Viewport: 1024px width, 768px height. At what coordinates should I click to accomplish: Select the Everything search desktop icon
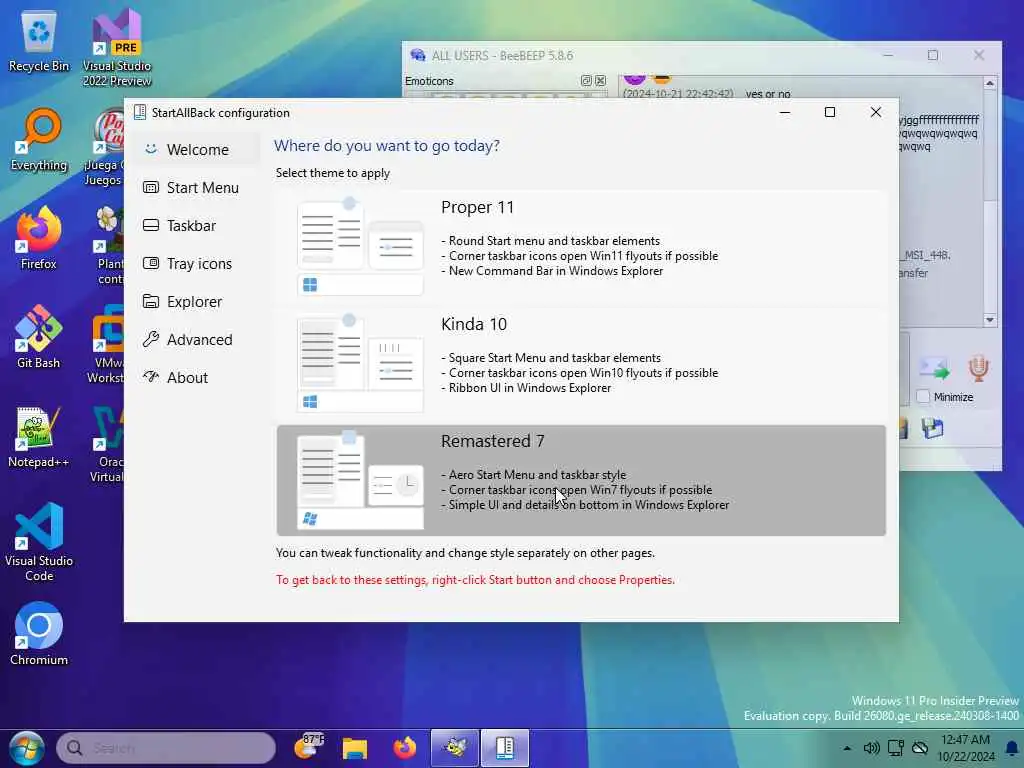point(39,141)
